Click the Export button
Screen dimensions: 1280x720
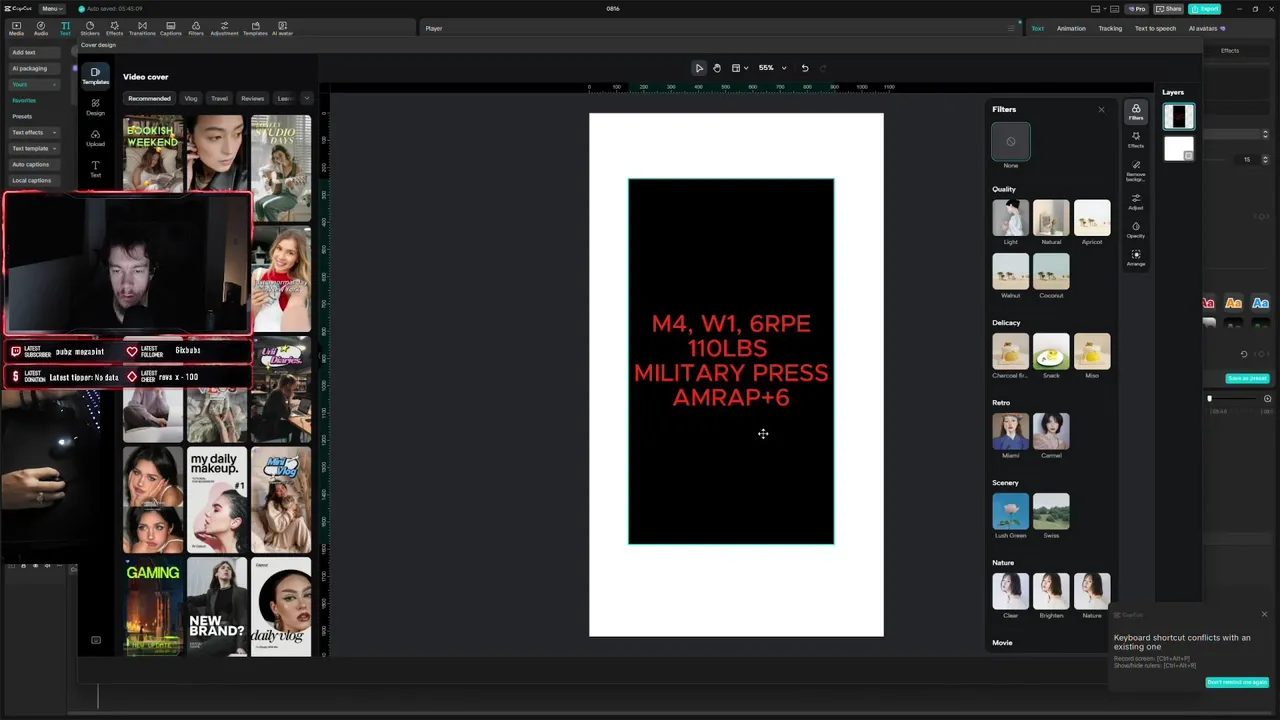pos(1205,9)
